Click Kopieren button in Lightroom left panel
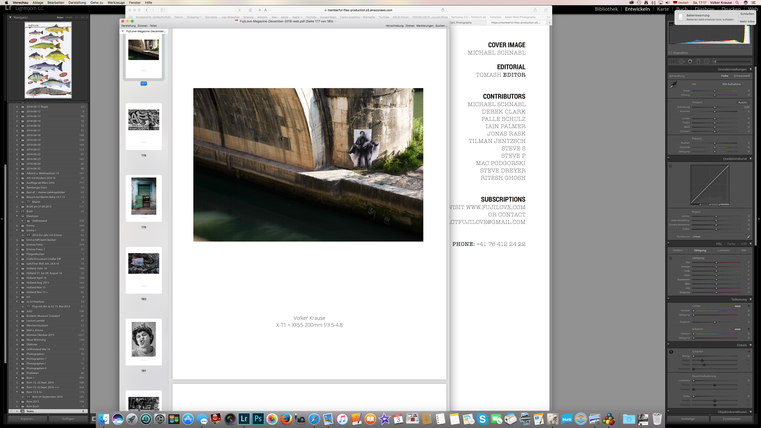 [27, 419]
